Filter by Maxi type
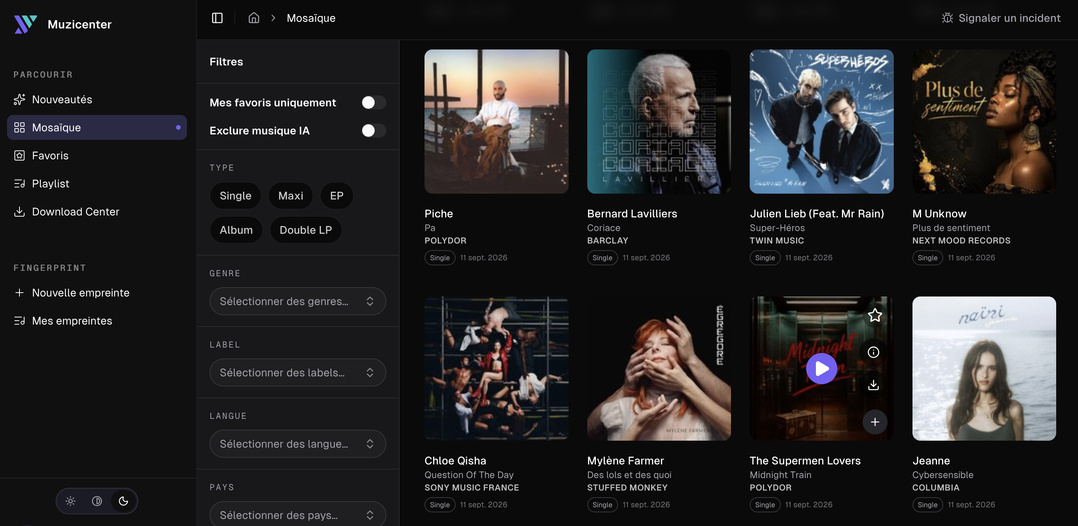Viewport: 1078px width, 526px height. (291, 196)
